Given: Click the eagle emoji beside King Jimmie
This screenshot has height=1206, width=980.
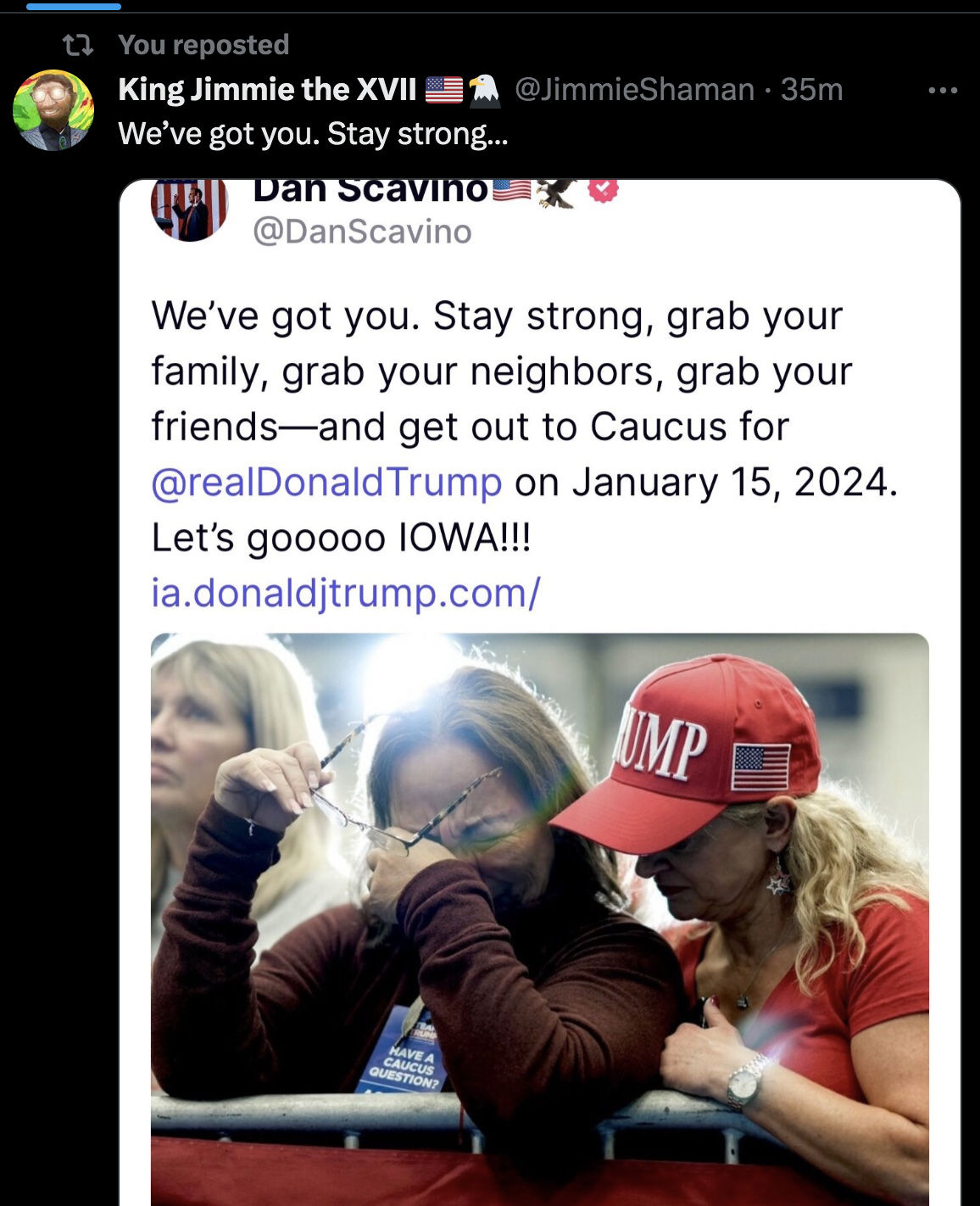Looking at the screenshot, I should [484, 90].
